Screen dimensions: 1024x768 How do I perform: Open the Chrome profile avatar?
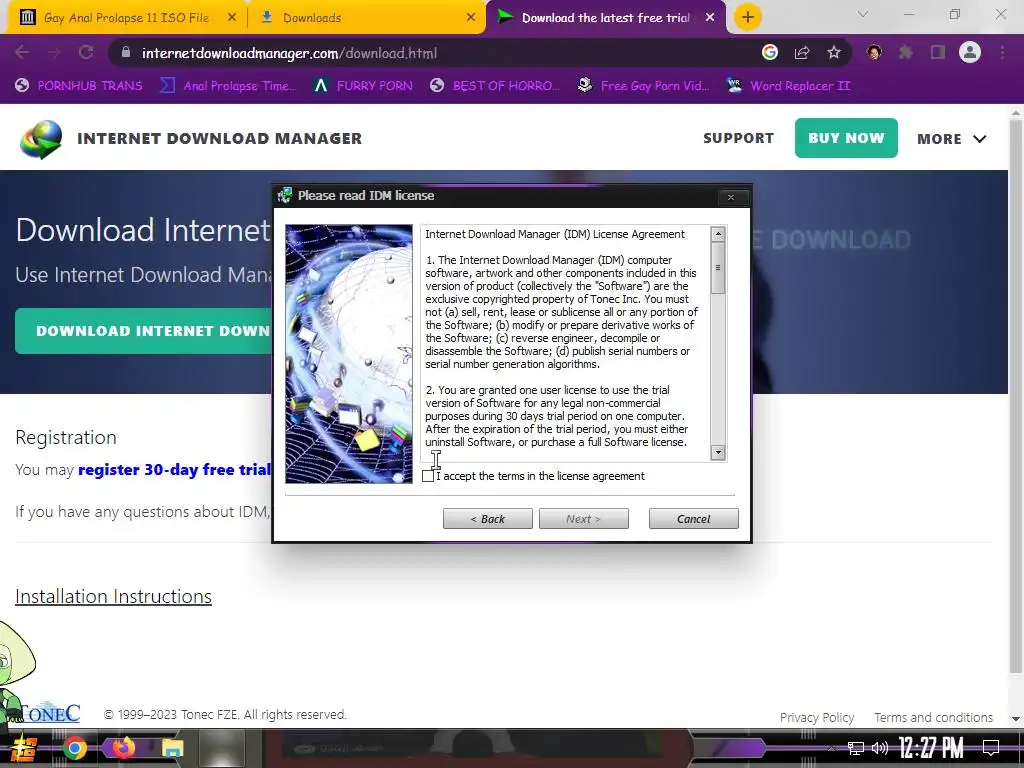point(970,53)
